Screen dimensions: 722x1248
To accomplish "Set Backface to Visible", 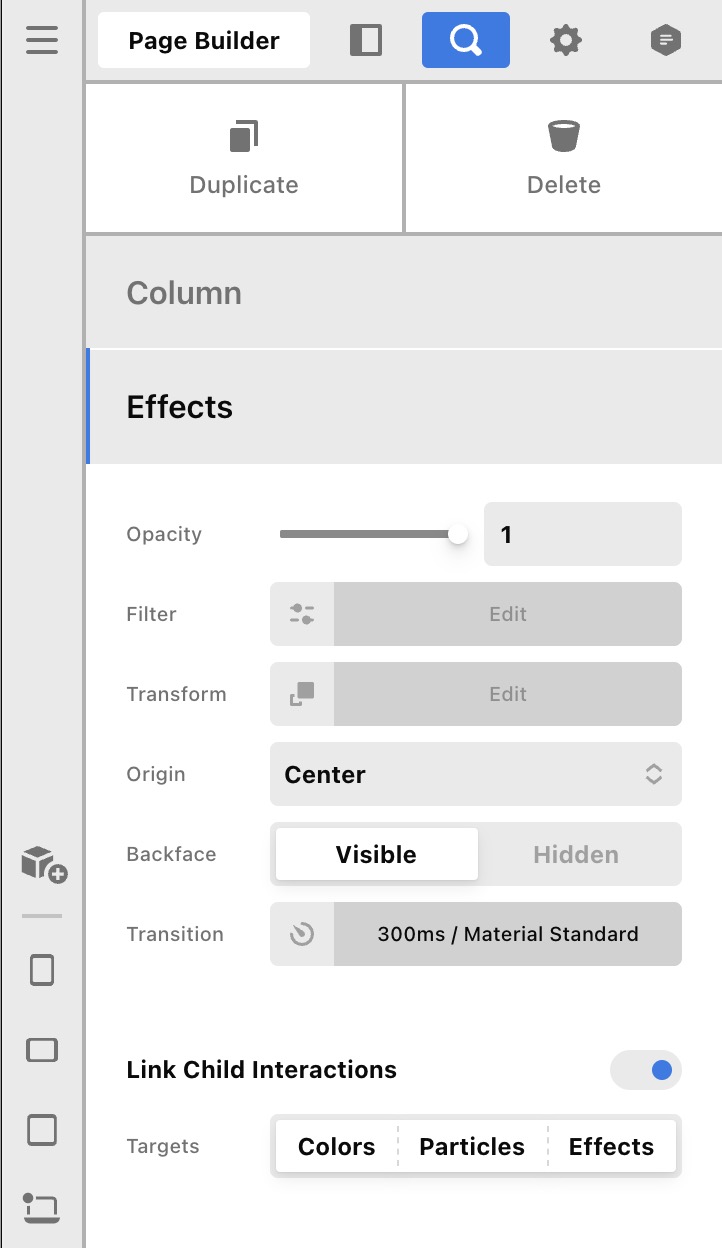I will pyautogui.click(x=376, y=854).
